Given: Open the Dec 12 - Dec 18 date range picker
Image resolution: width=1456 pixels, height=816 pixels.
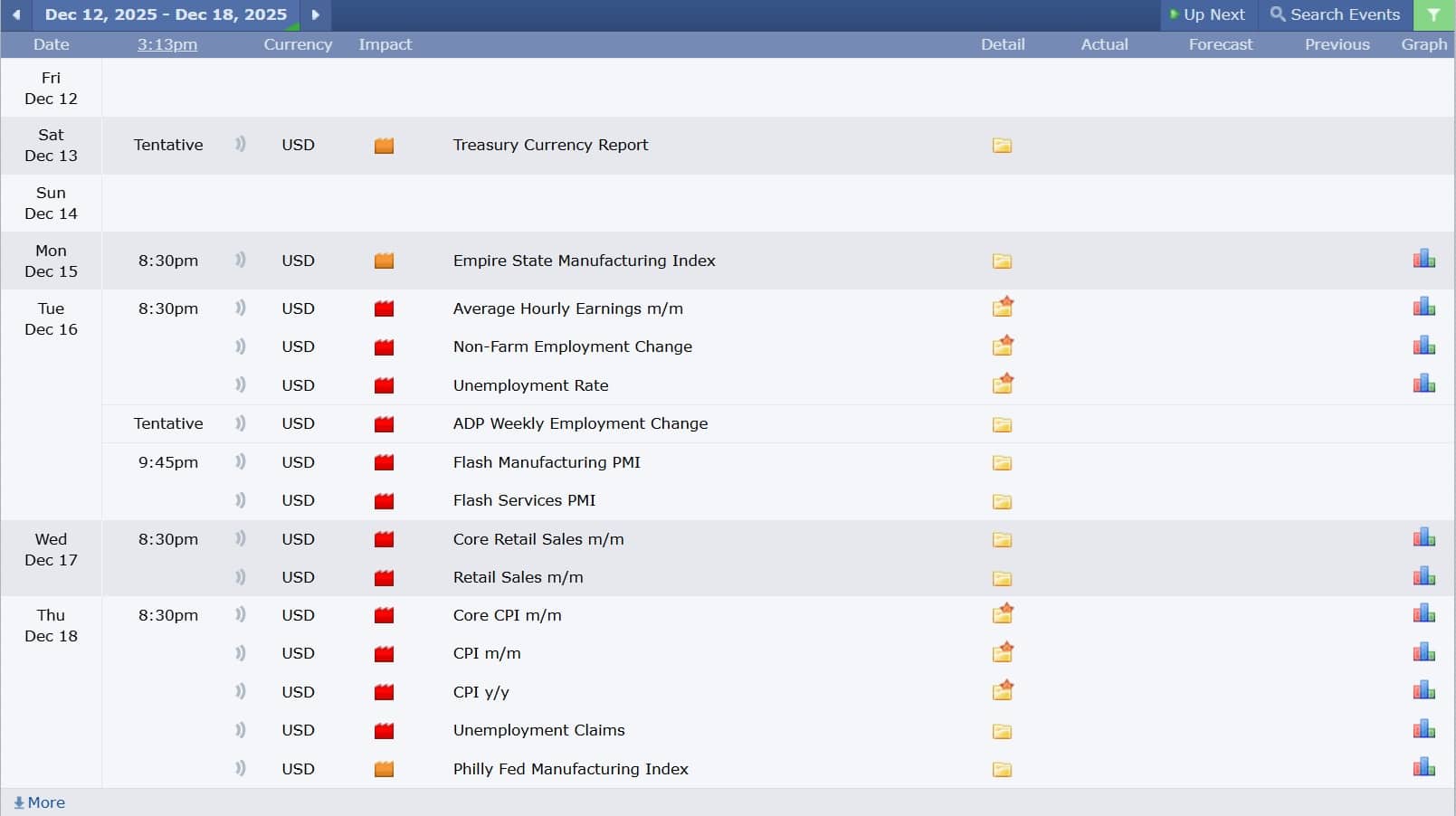Looking at the screenshot, I should pyautogui.click(x=166, y=15).
